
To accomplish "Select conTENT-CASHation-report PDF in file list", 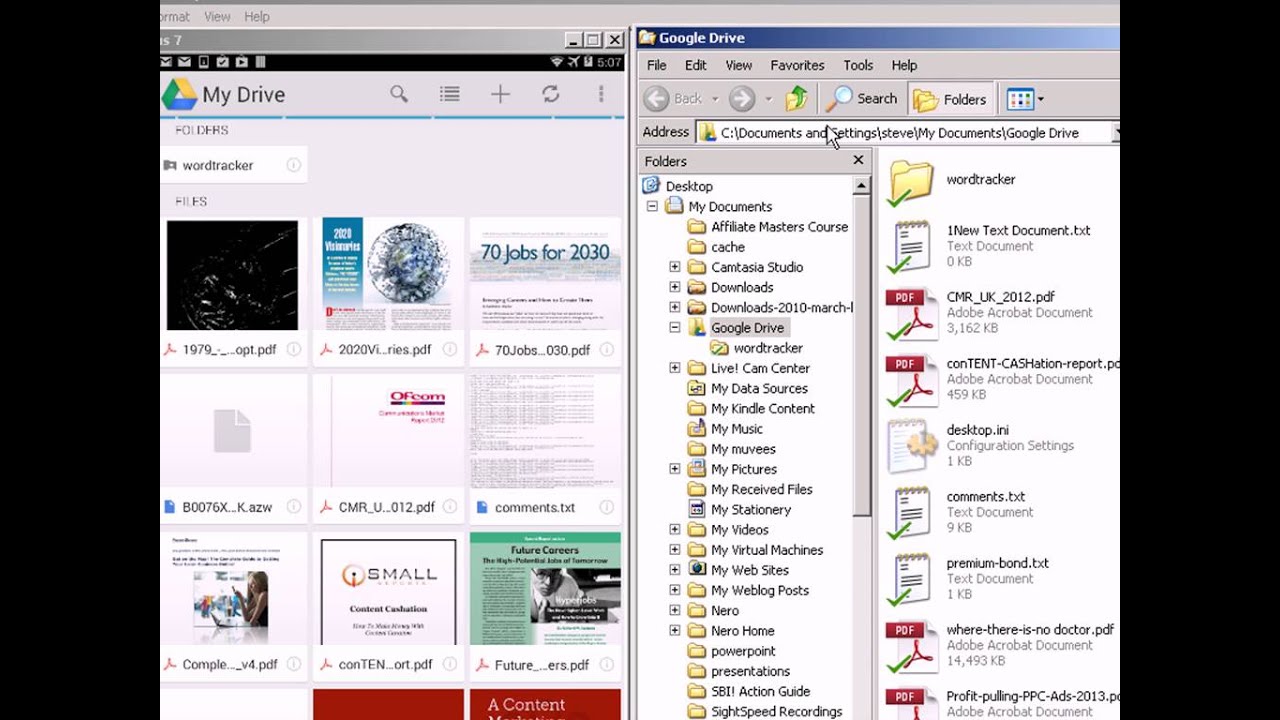I will (x=1032, y=363).
